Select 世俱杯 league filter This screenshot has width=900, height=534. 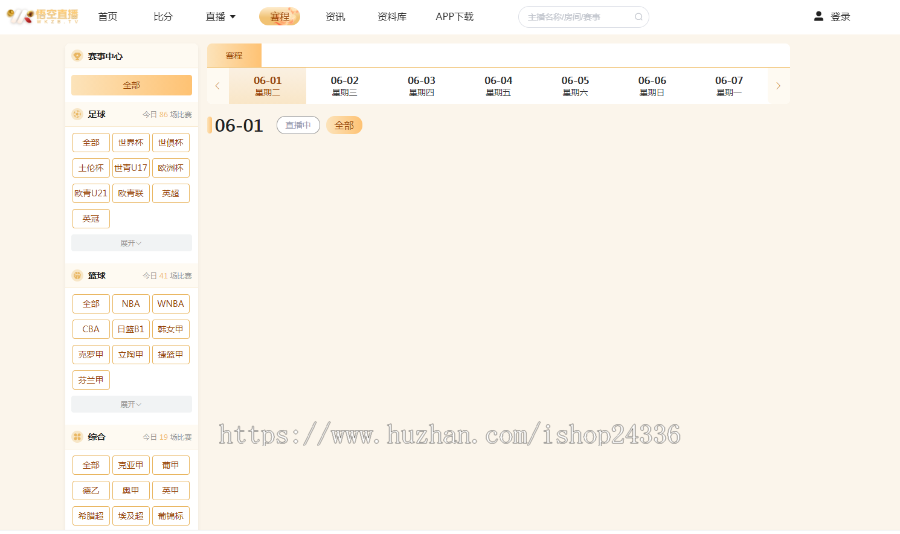click(x=171, y=142)
